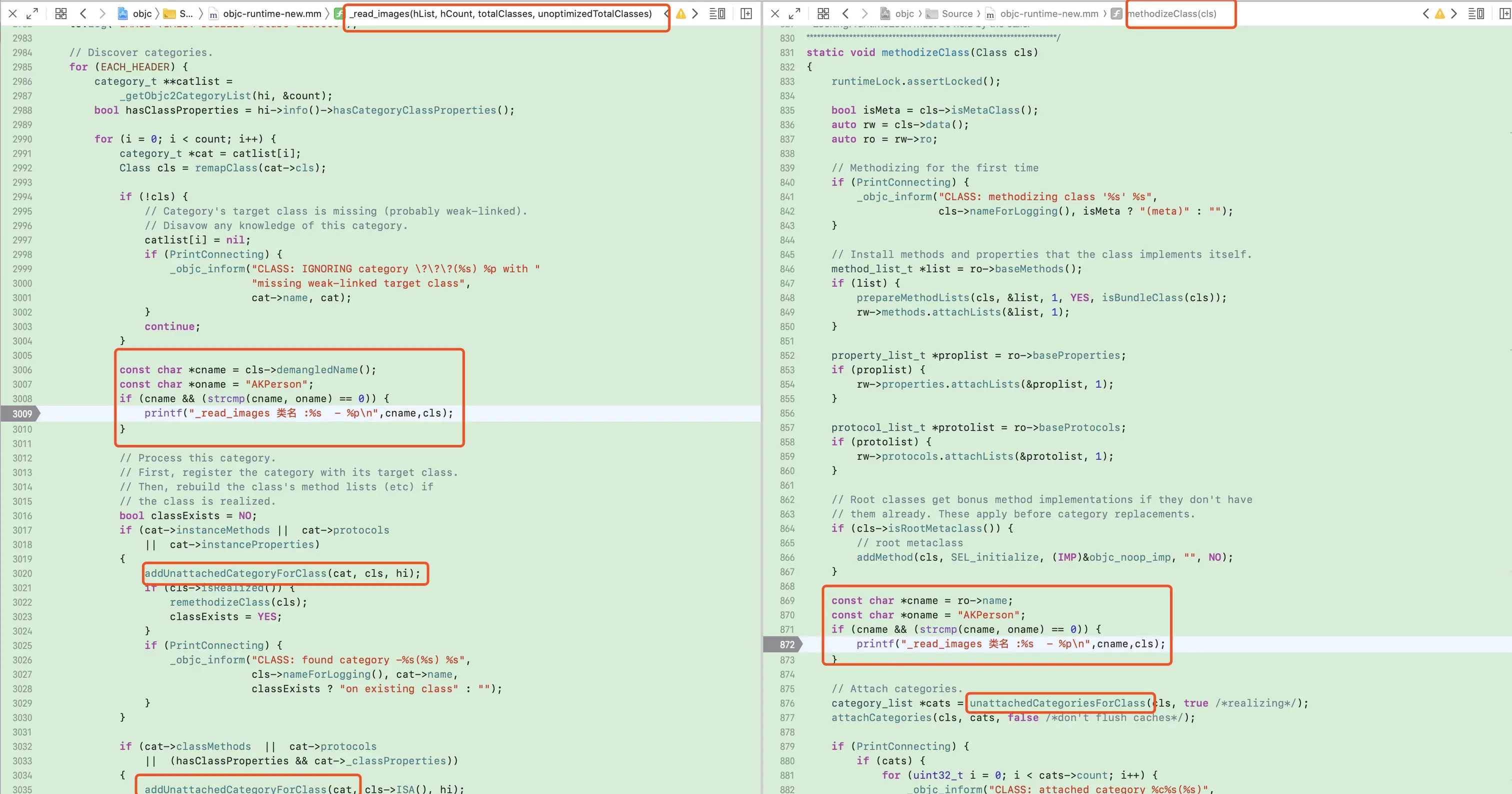The height and width of the screenshot is (794, 1512).
Task: Click line number 3020 in left gutter
Action: click(x=22, y=573)
